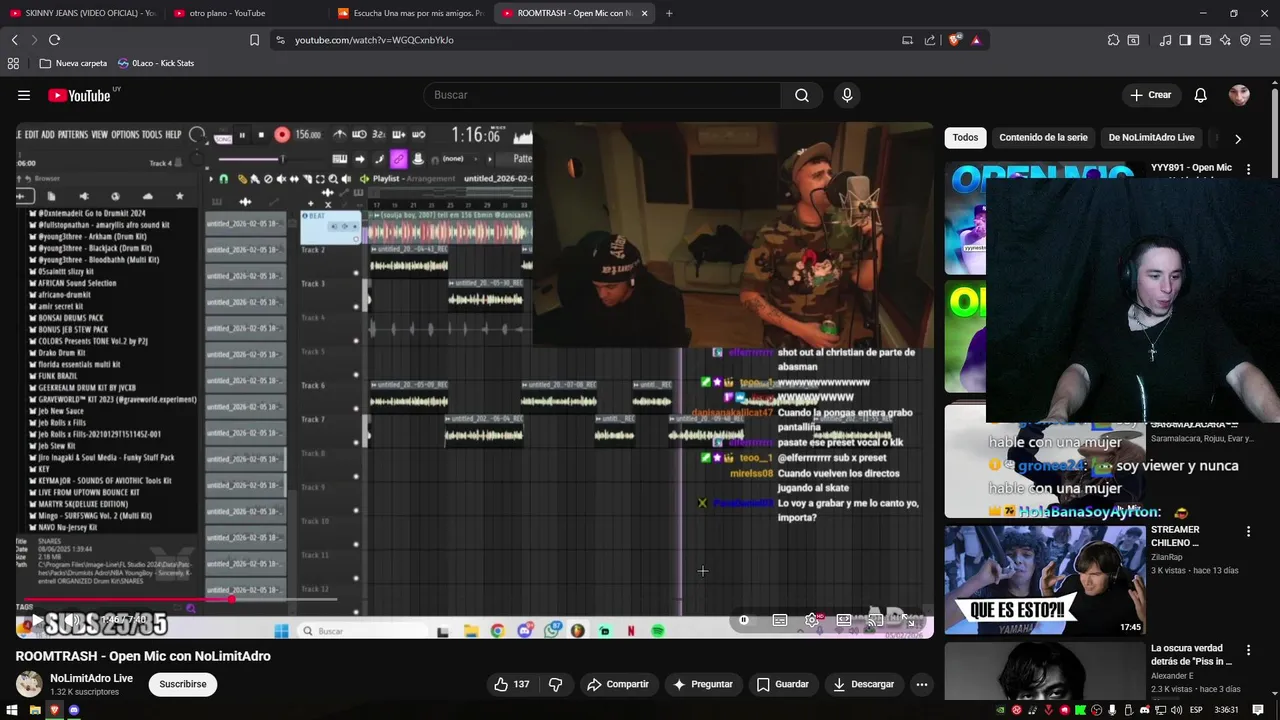Switch to the otro plano - YouTube tab
Screen dimensions: 1280x720
pyautogui.click(x=245, y=13)
